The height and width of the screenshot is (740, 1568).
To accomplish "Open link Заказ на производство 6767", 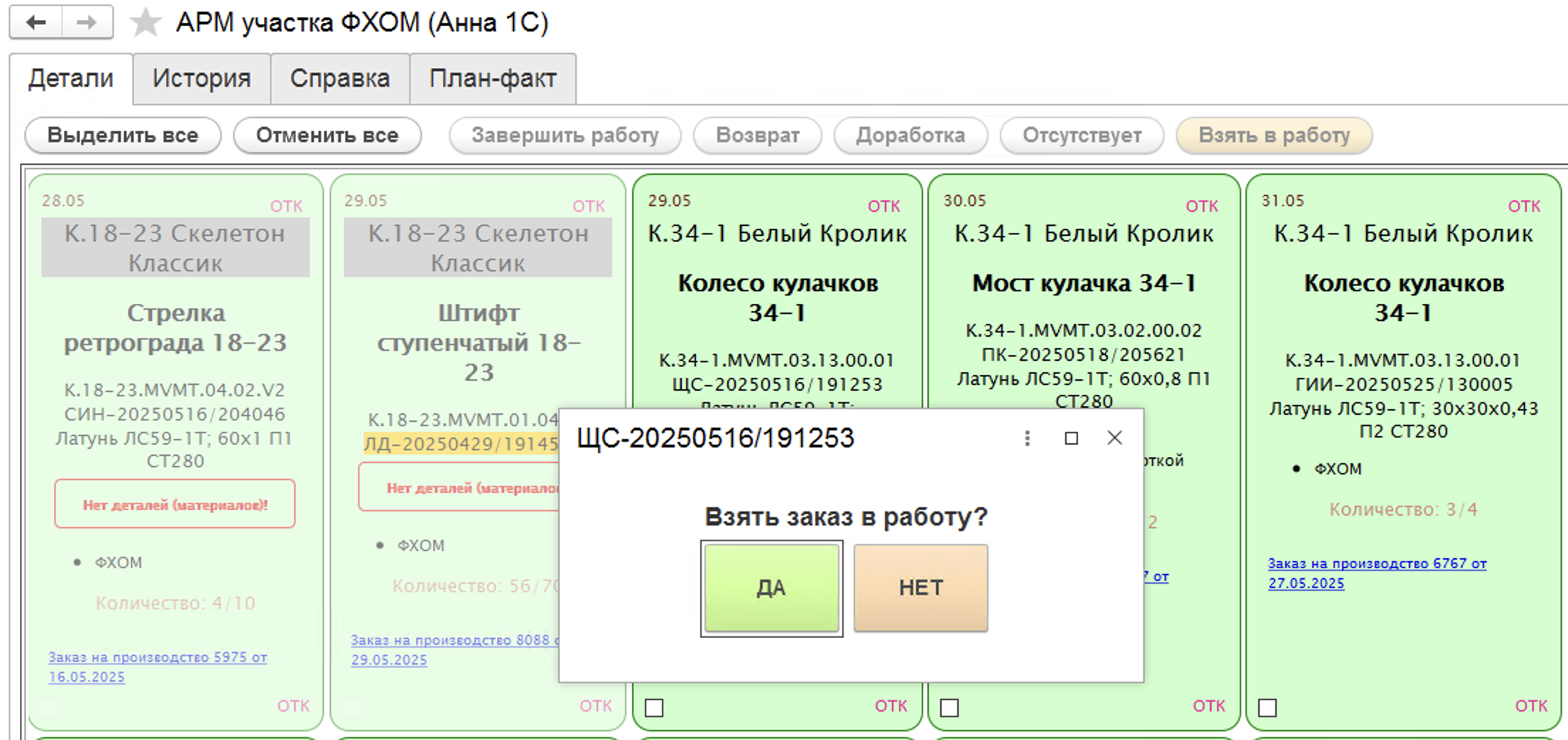I will (1376, 564).
